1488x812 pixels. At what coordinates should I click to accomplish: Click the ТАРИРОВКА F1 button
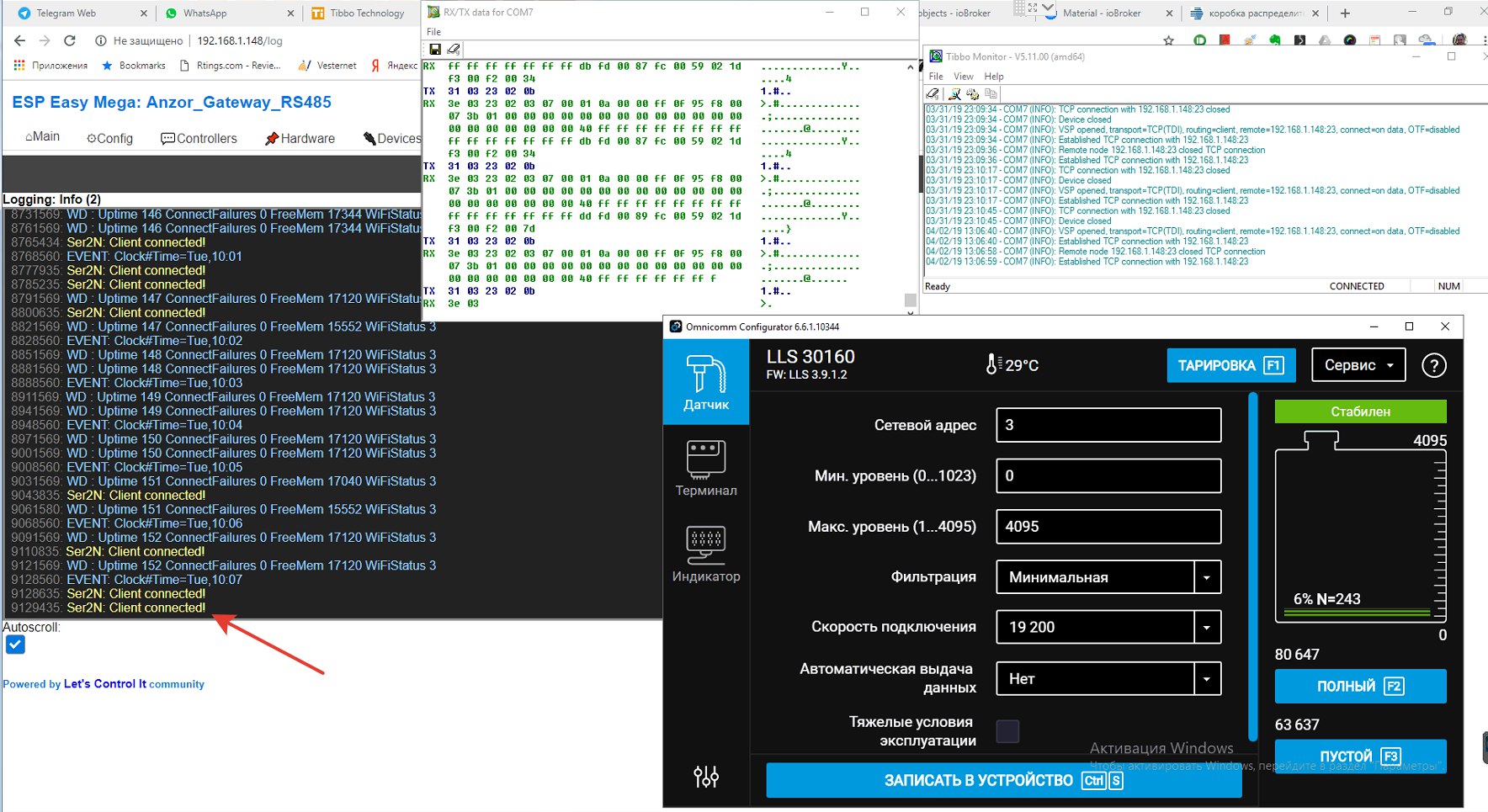(1230, 365)
